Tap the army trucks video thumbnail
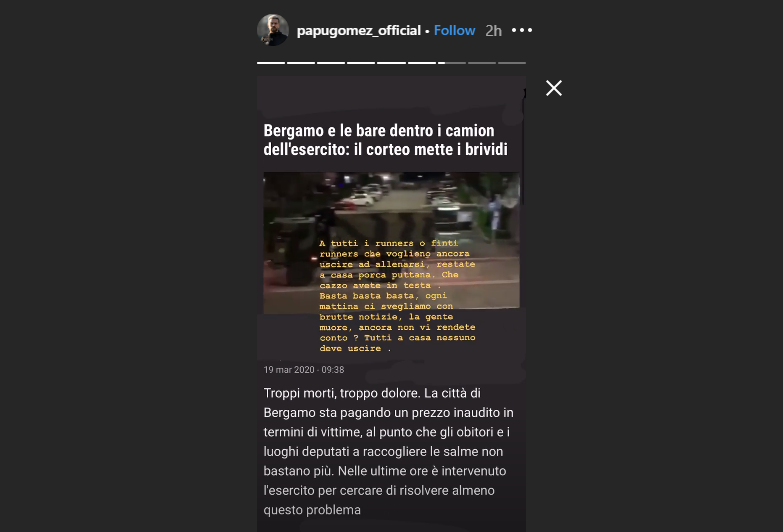This screenshot has height=532, width=783. 392,243
